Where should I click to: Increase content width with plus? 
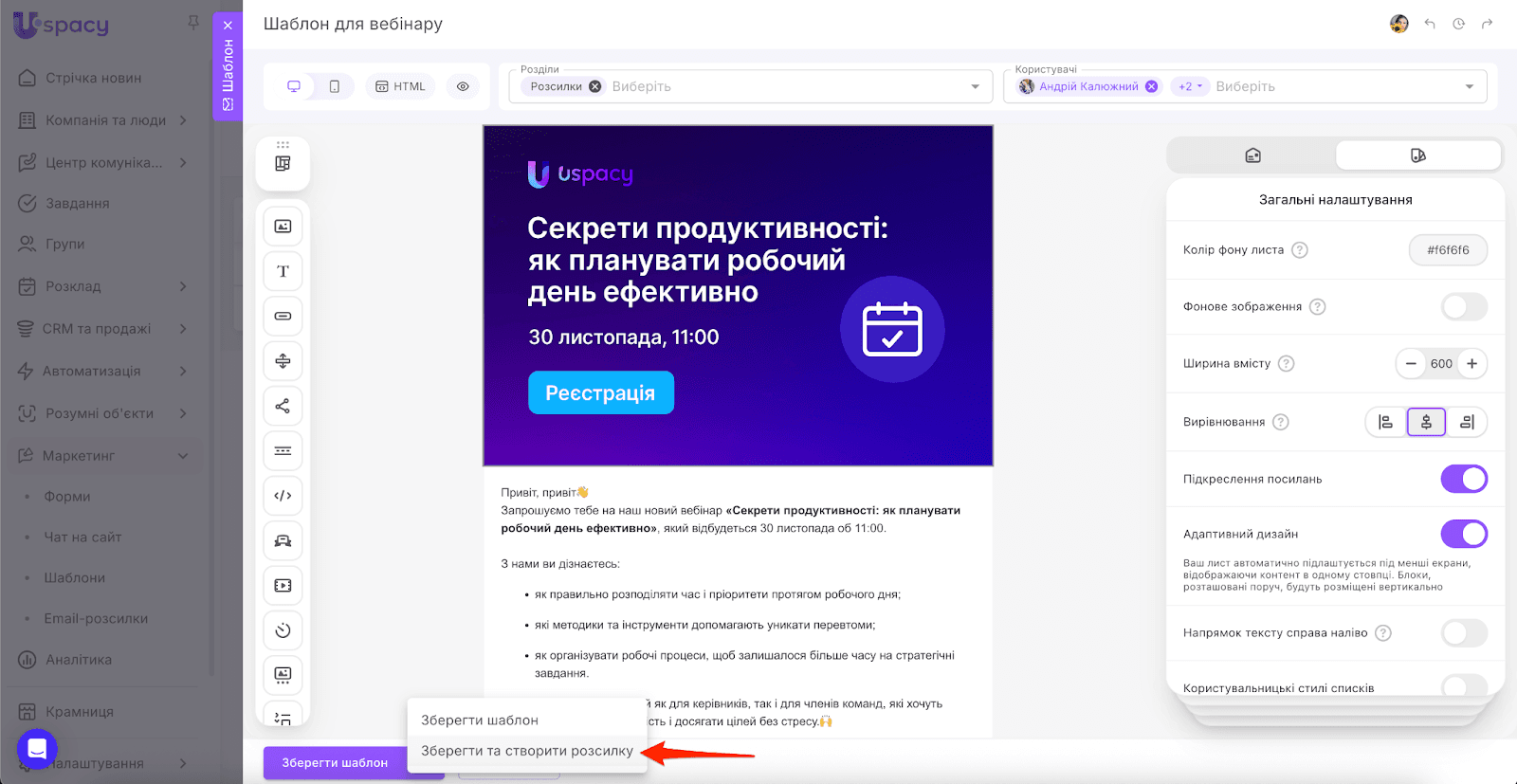coord(1471,364)
